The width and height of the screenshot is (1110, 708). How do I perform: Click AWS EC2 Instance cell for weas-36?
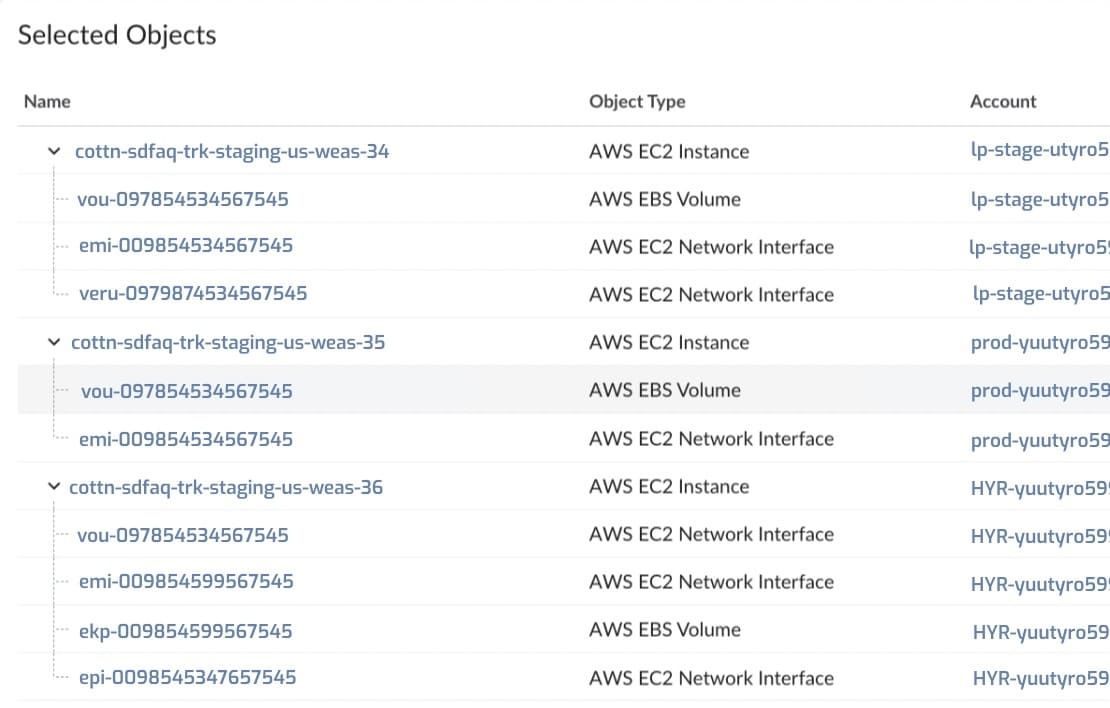668,486
